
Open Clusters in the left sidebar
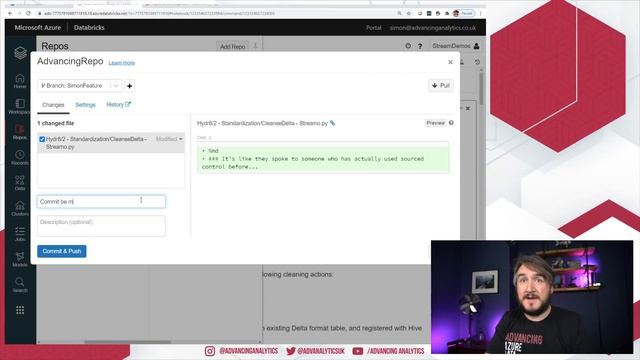20,209
